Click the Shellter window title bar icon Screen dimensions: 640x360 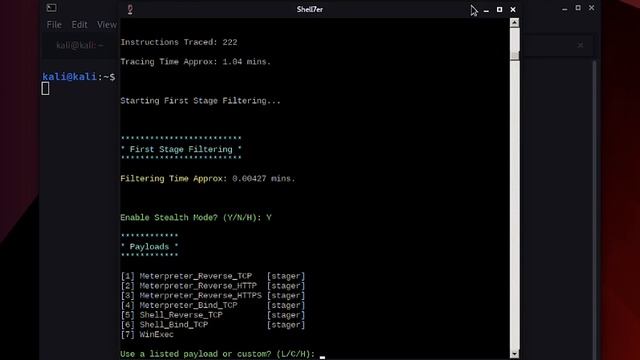tap(130, 9)
